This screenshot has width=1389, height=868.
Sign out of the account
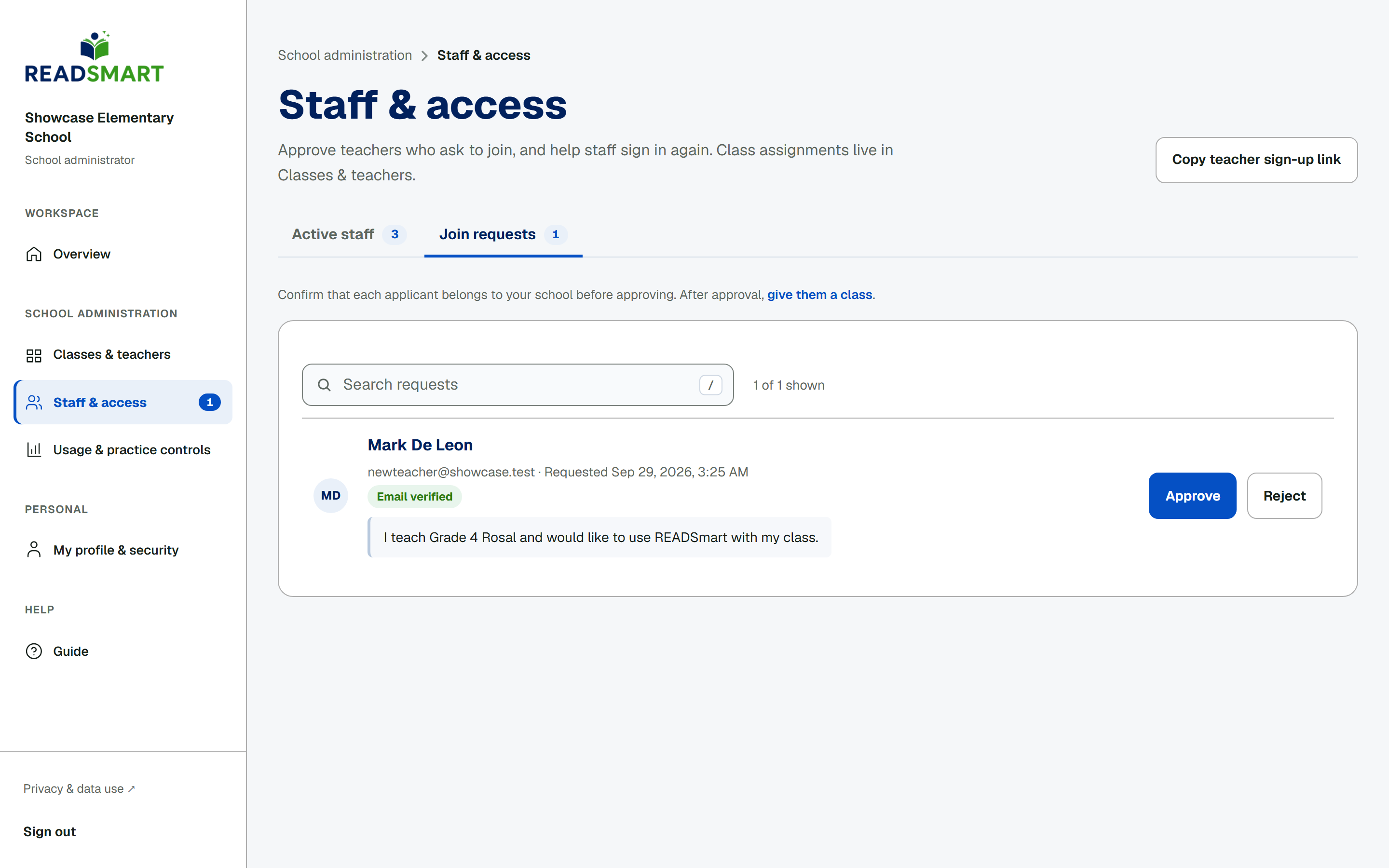[49, 831]
